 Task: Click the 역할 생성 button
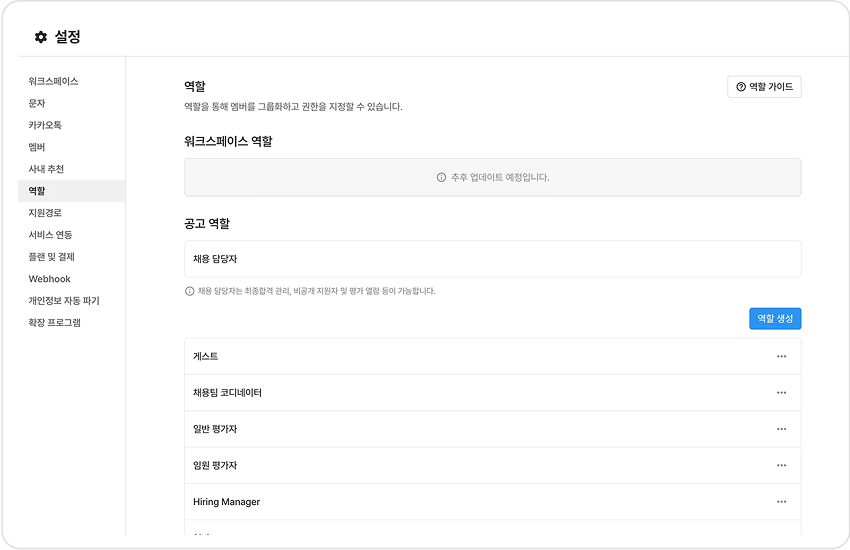[775, 318]
